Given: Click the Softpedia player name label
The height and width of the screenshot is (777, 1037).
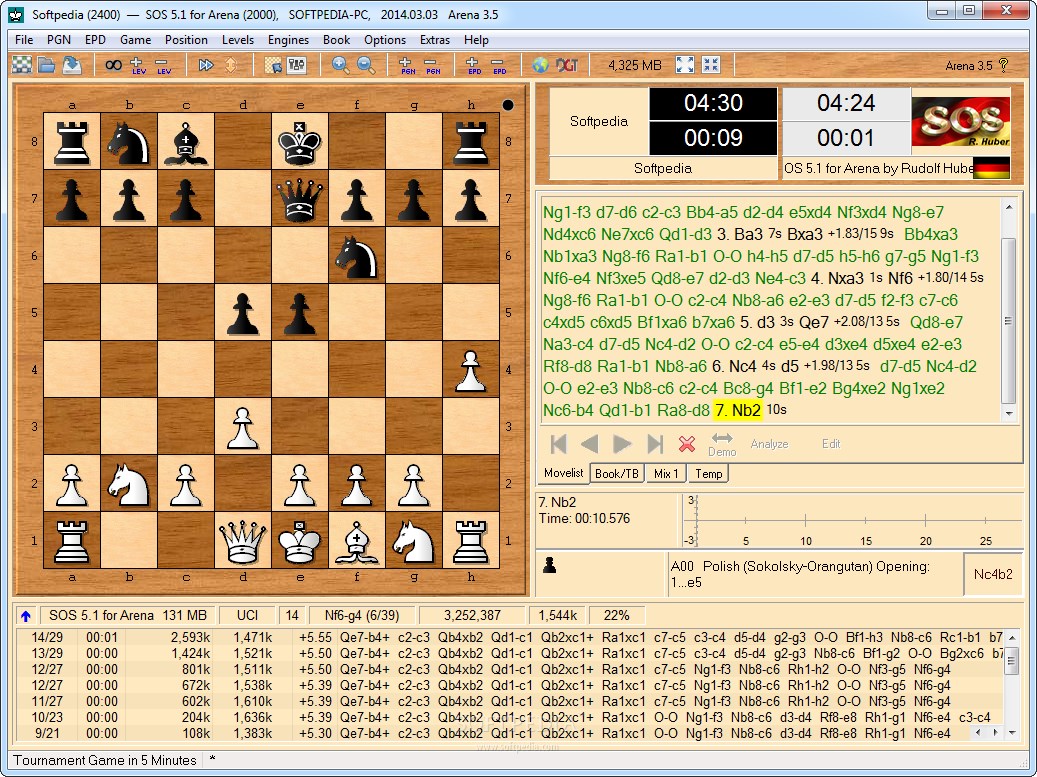Looking at the screenshot, I should pyautogui.click(x=599, y=121).
